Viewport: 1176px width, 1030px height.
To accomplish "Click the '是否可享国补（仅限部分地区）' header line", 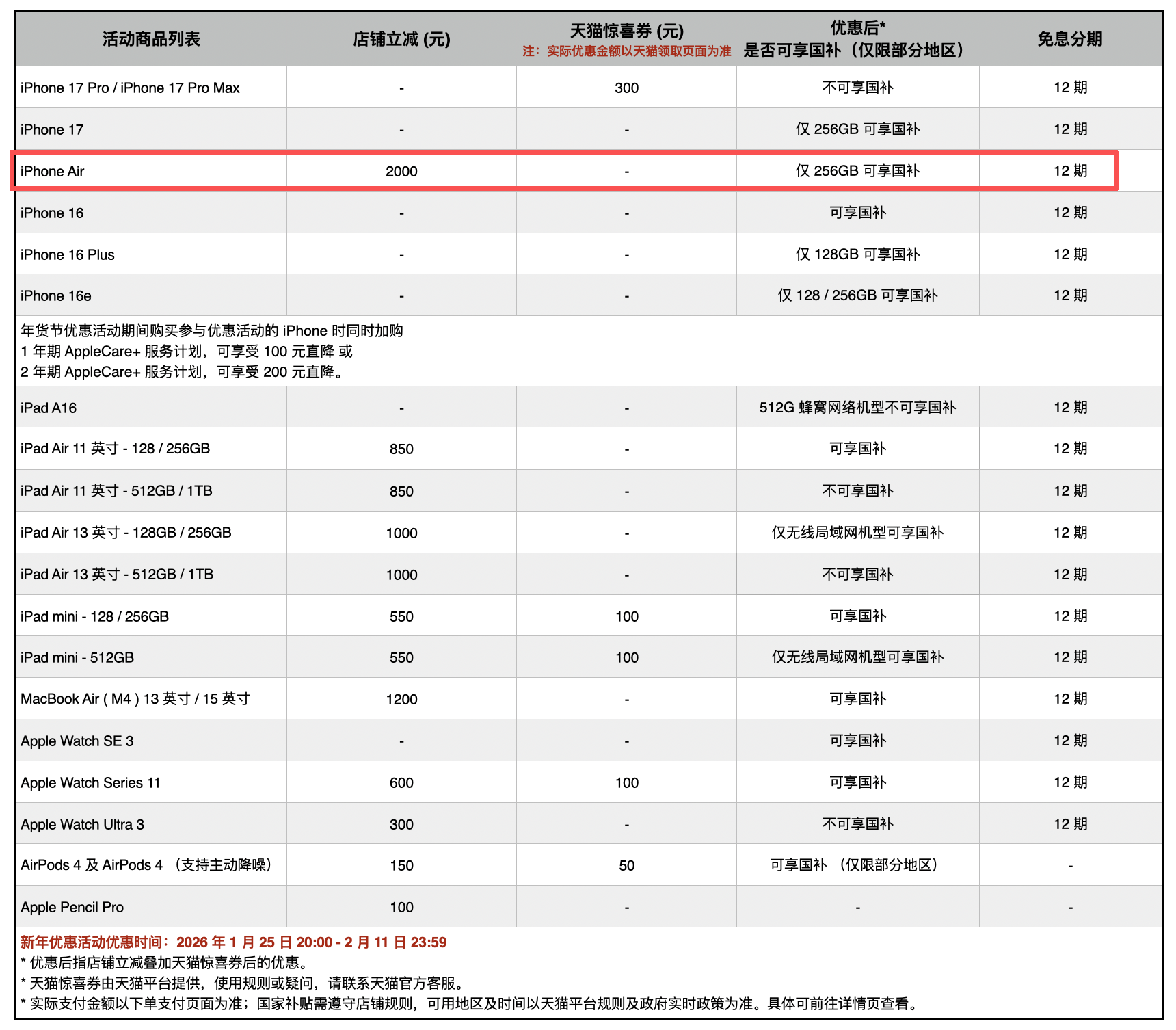I will tap(857, 50).
